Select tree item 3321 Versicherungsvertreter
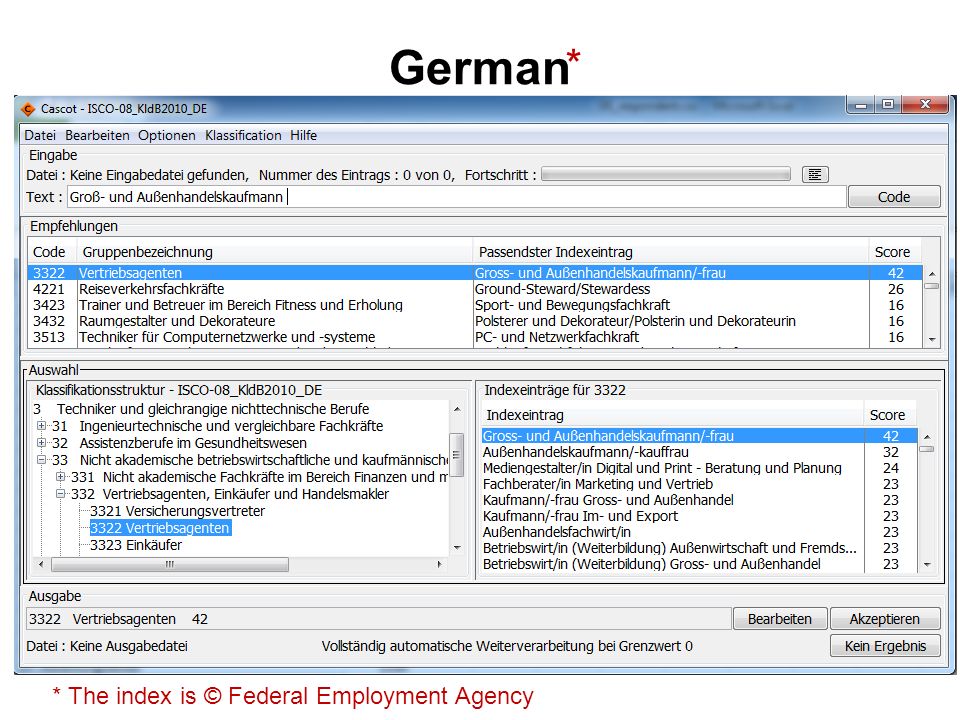The width and height of the screenshot is (960, 720). 177,511
